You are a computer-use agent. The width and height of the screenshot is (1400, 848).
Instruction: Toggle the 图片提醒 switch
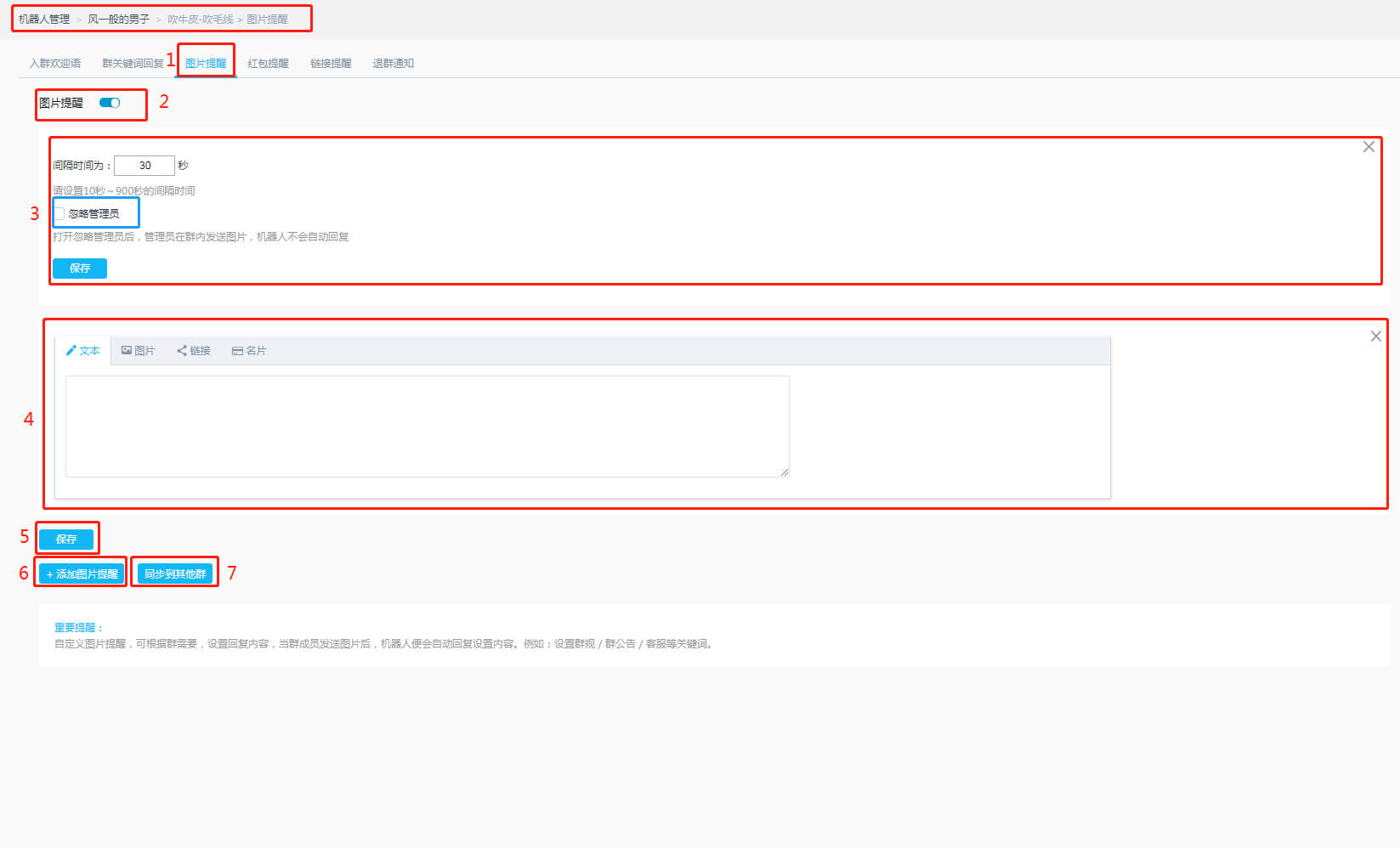(110, 103)
